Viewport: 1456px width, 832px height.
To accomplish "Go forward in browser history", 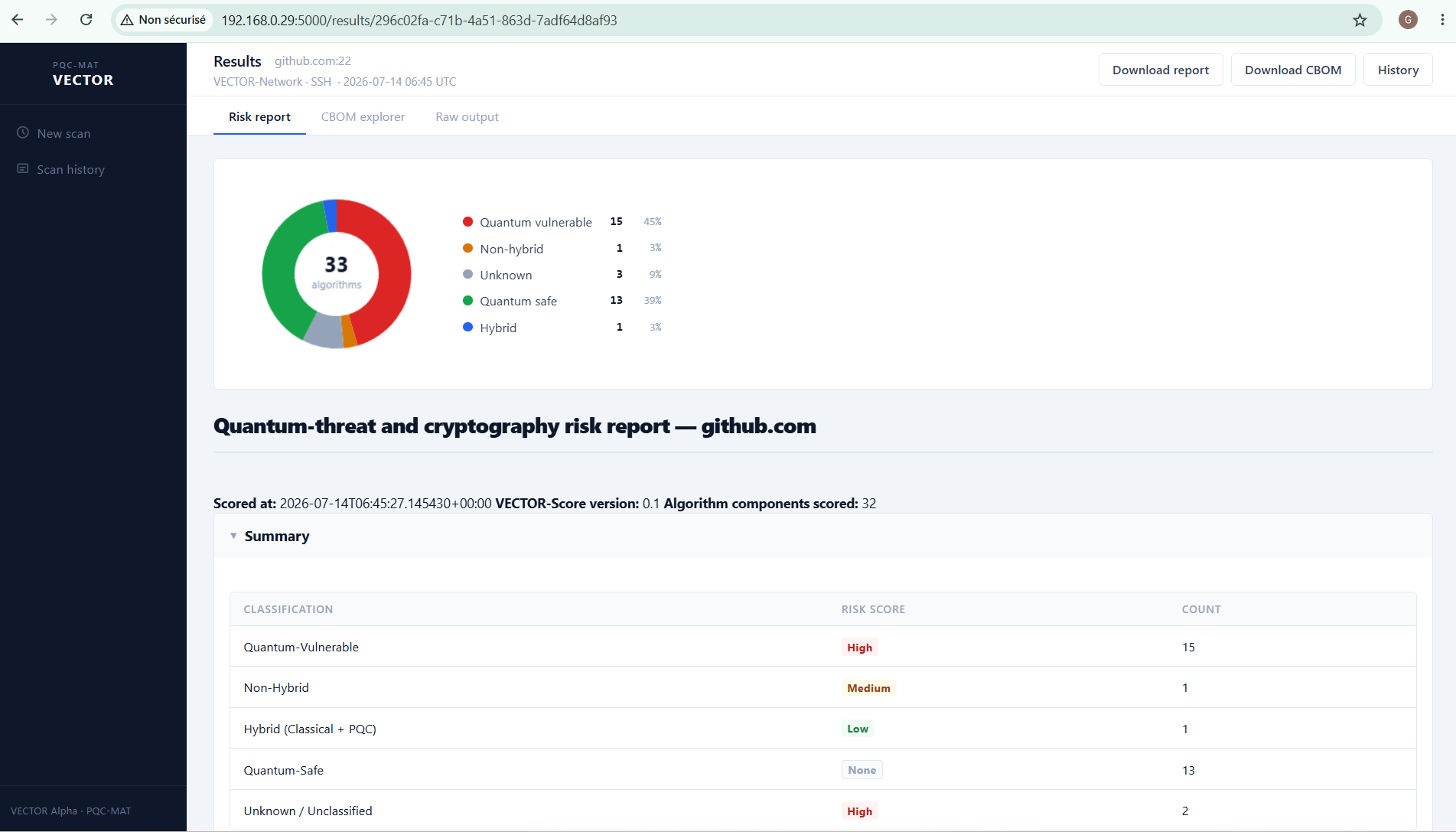I will click(51, 20).
